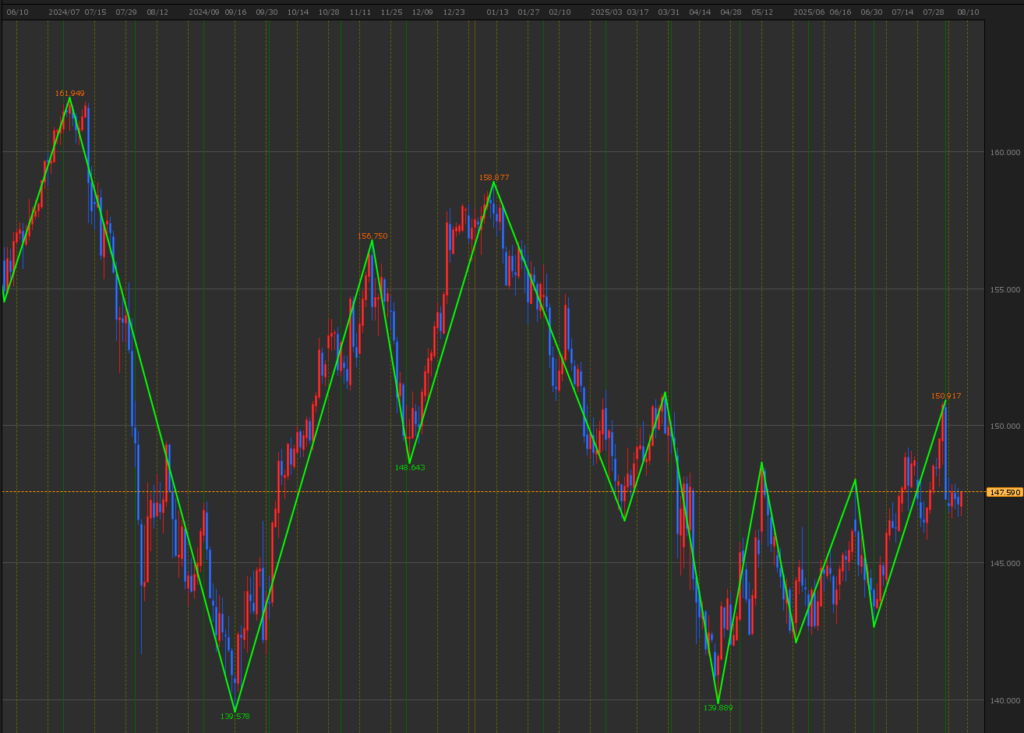Click the 06/16 date label

pos(840,12)
